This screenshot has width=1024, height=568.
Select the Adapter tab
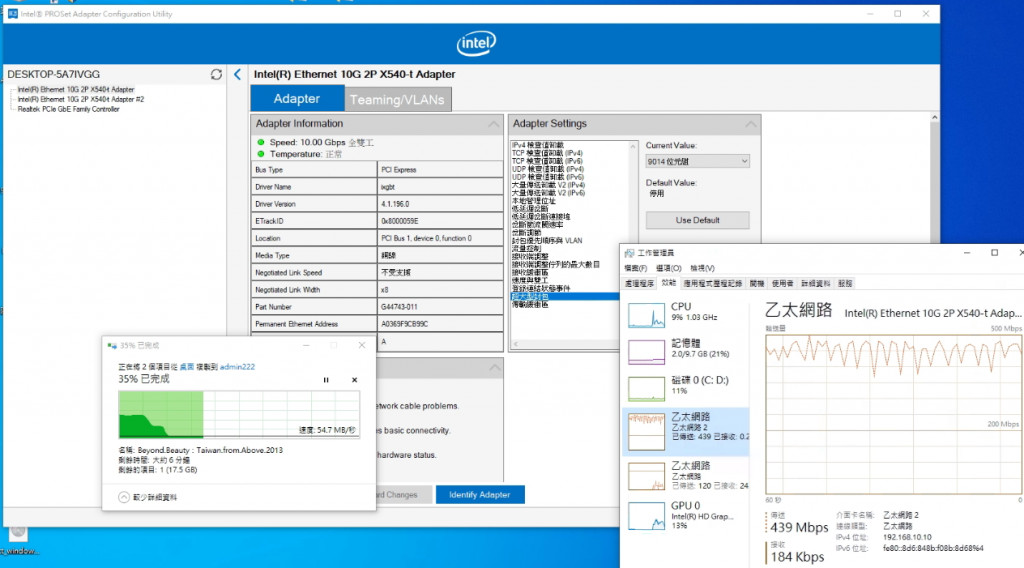297,99
